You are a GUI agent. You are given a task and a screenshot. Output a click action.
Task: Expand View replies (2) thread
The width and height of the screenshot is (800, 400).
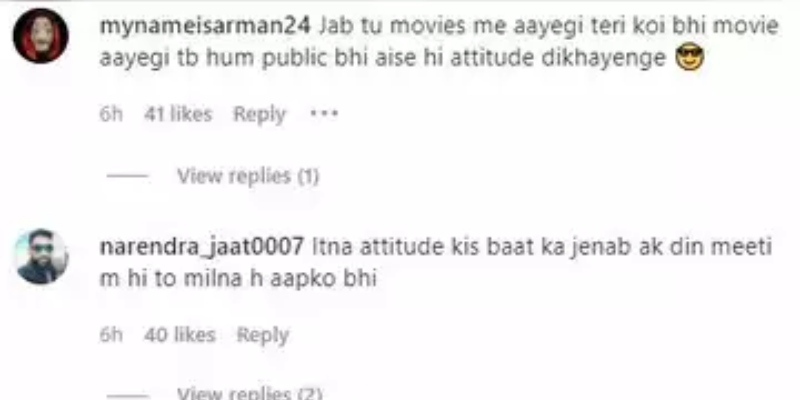click(249, 393)
